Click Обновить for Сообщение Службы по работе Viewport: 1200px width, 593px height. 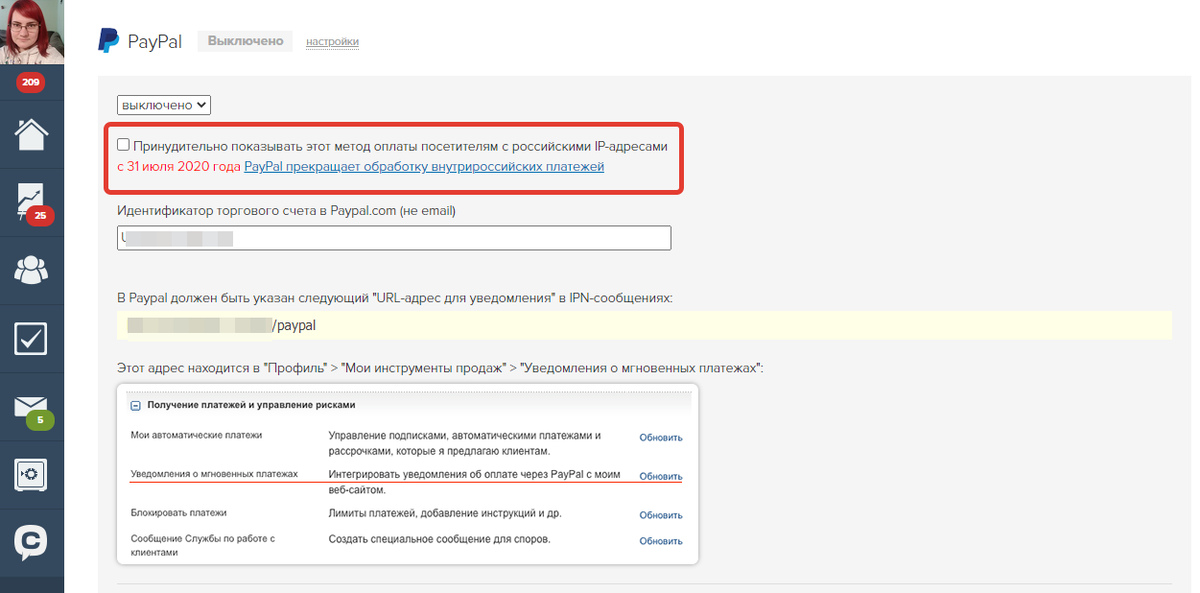point(661,541)
